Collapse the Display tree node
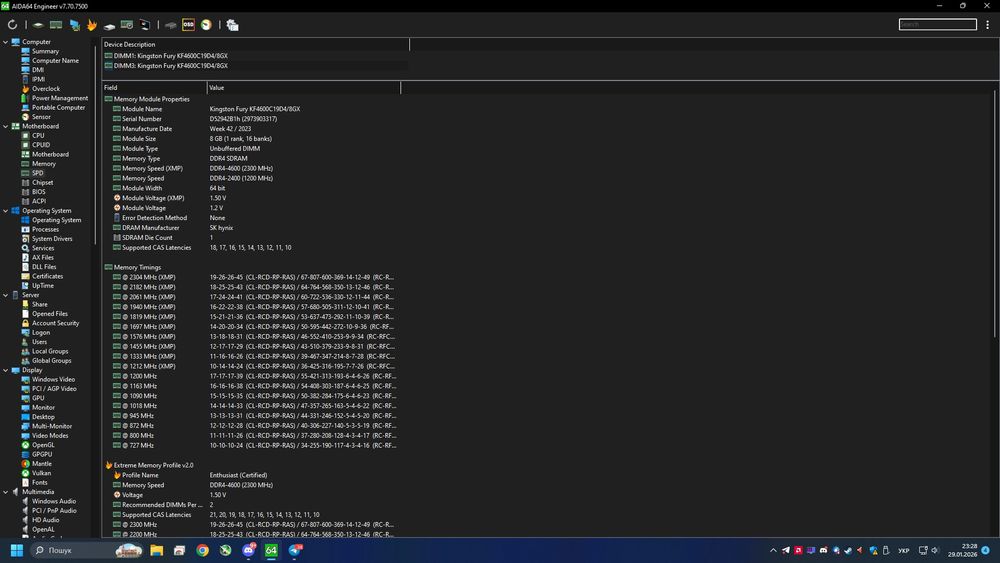The height and width of the screenshot is (563, 1000). coord(5,370)
